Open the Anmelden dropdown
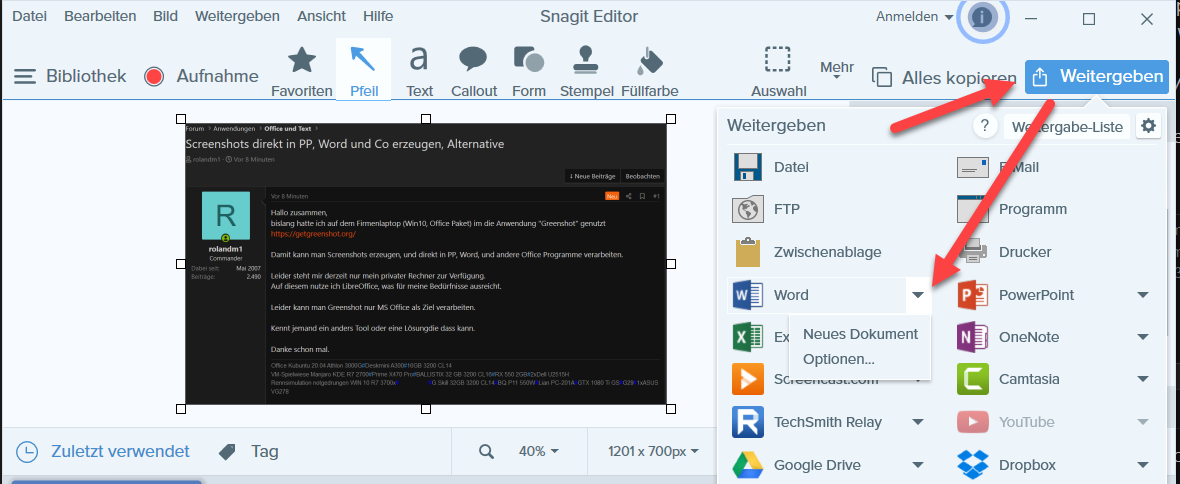 point(914,17)
